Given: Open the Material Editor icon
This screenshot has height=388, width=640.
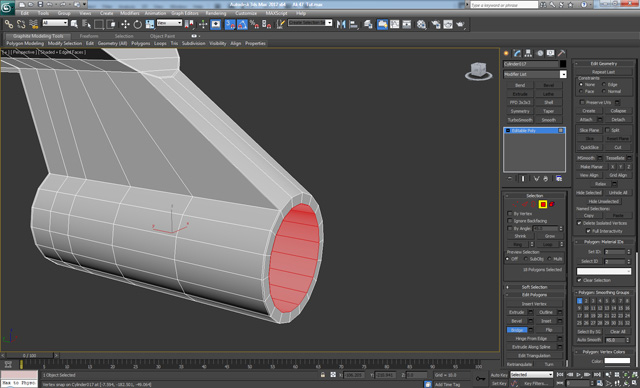Looking at the screenshot, I should pos(422,24).
